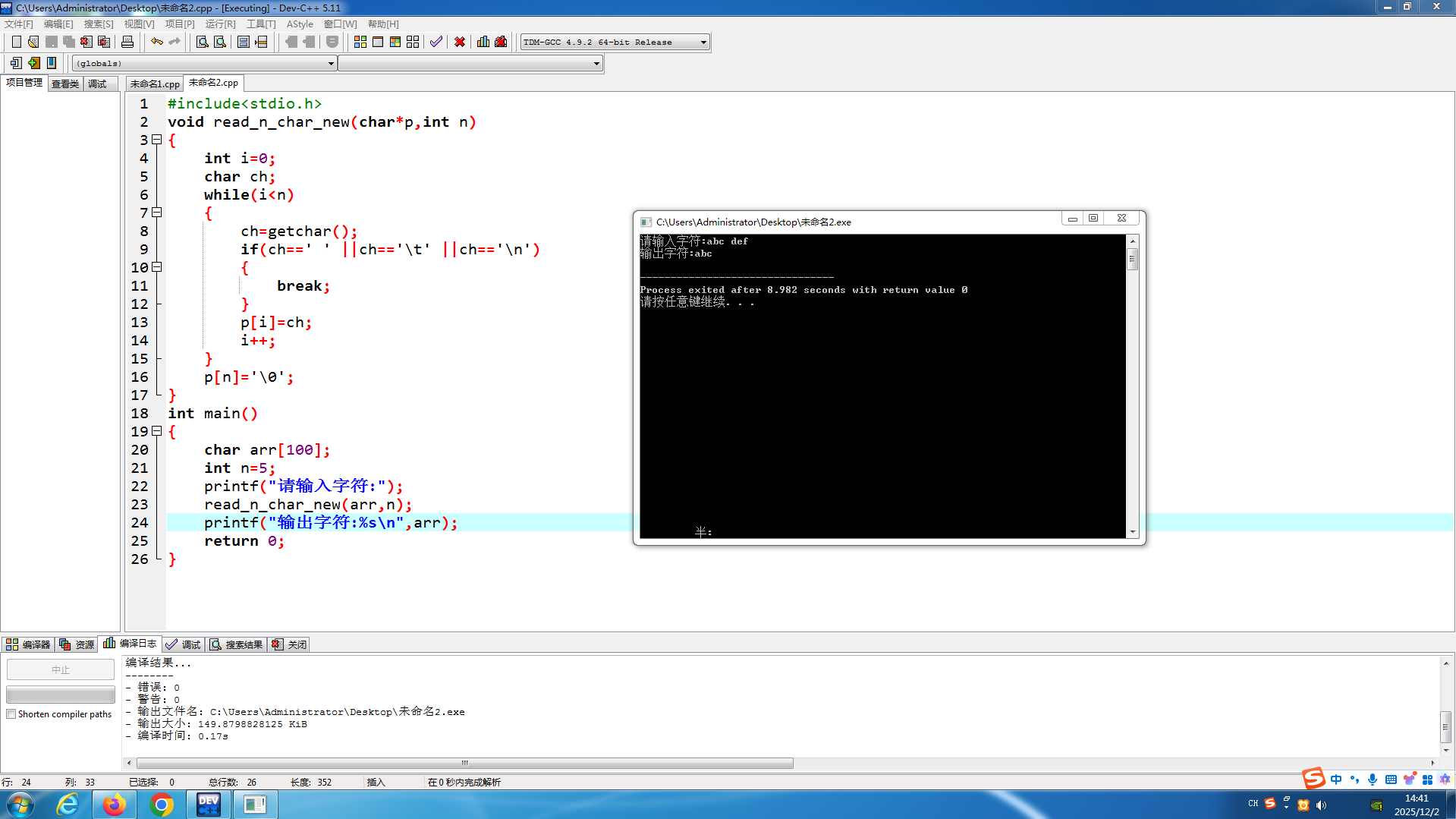Click the Sogou microphone voice input icon
Viewport: 1456px width, 819px height.
point(1373,780)
